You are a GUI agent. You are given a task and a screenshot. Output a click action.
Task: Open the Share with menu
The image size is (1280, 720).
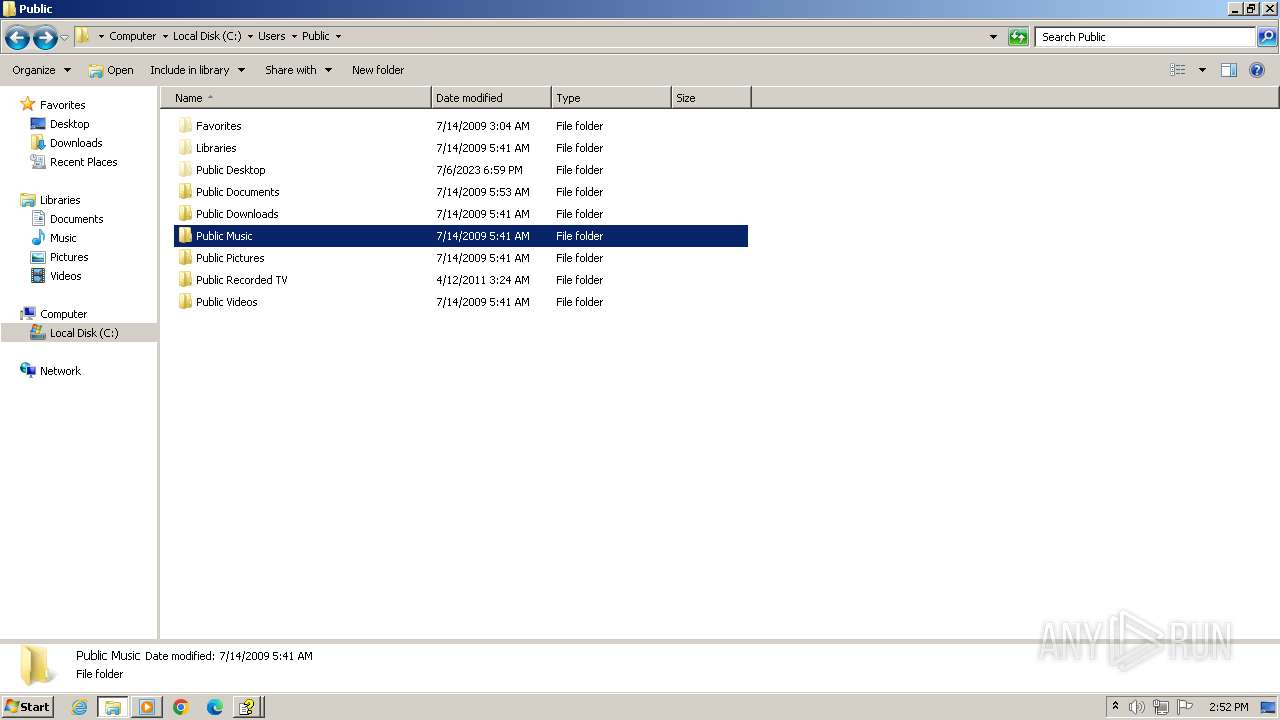[298, 70]
